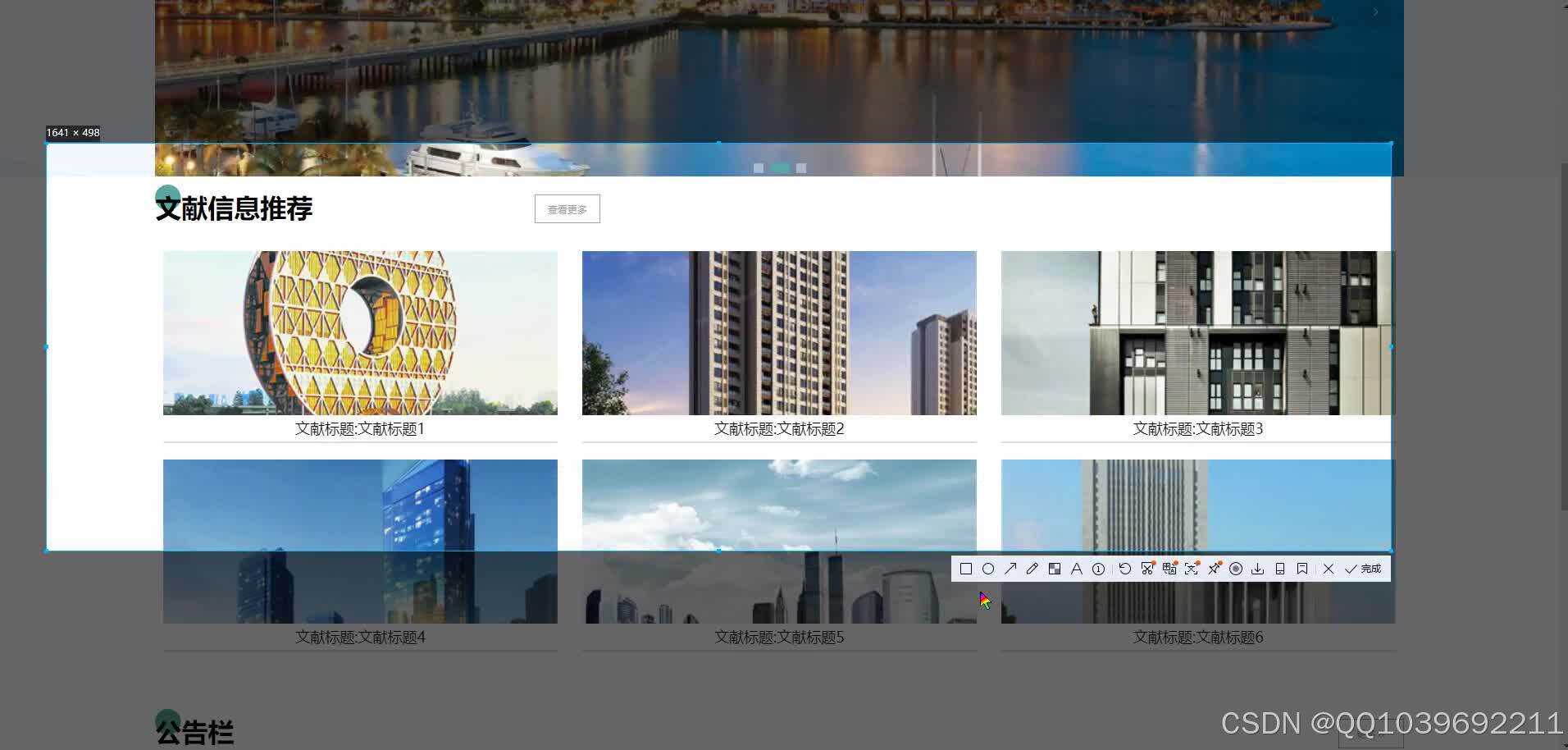Viewport: 1568px width, 750px height.
Task: Open the 文献标题4 blue tower image
Action: pos(360,542)
